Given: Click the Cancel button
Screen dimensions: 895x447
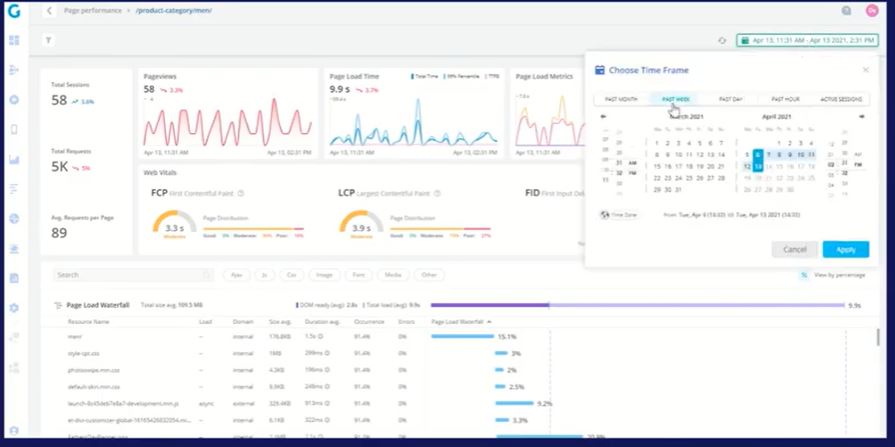Looking at the screenshot, I should pos(795,249).
